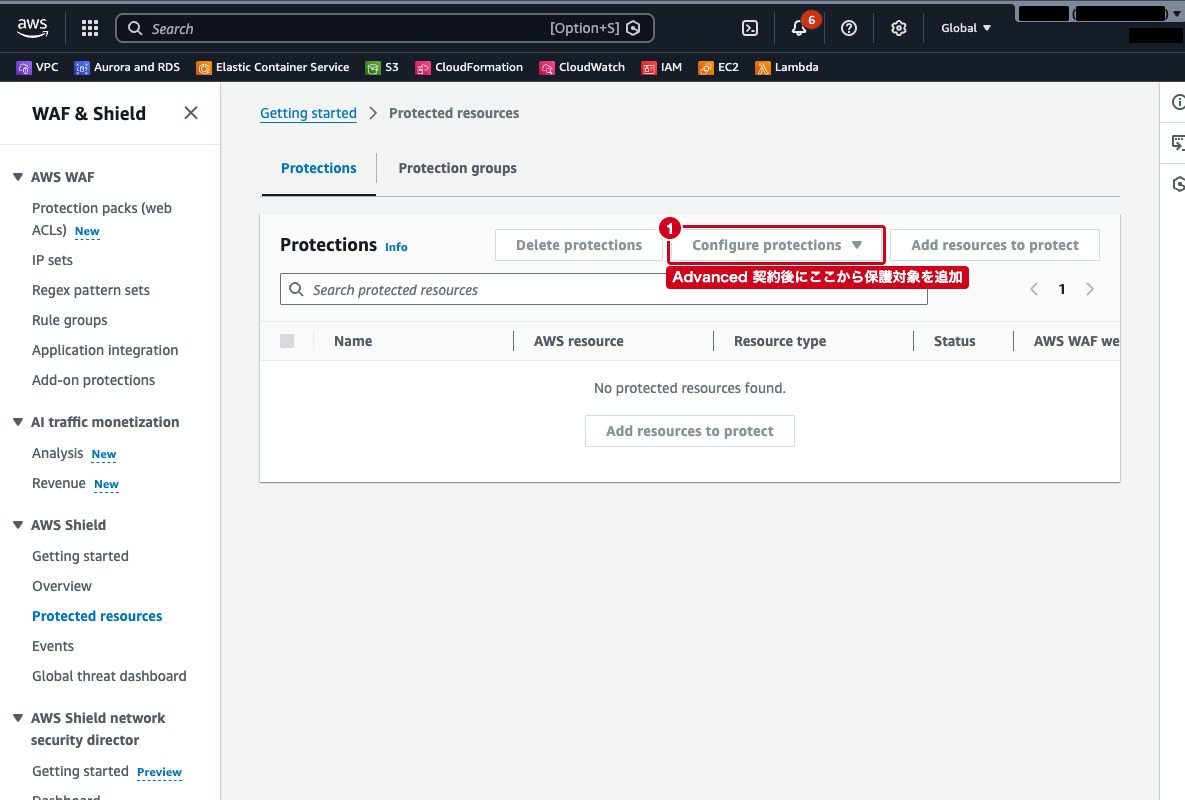Open the services grid menu
The width and height of the screenshot is (1185, 800).
[90, 28]
